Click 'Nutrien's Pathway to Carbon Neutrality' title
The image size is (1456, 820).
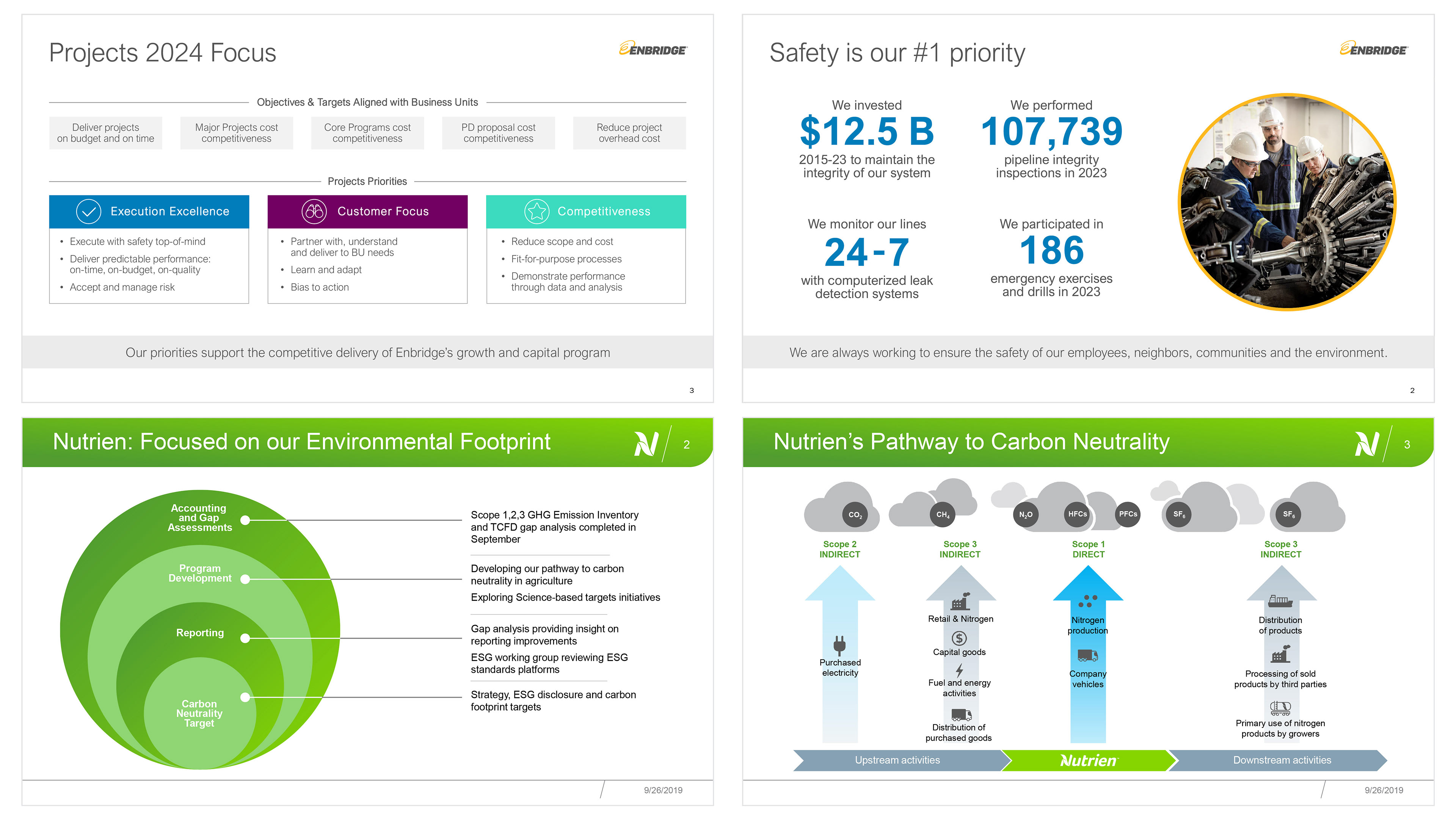pos(971,441)
